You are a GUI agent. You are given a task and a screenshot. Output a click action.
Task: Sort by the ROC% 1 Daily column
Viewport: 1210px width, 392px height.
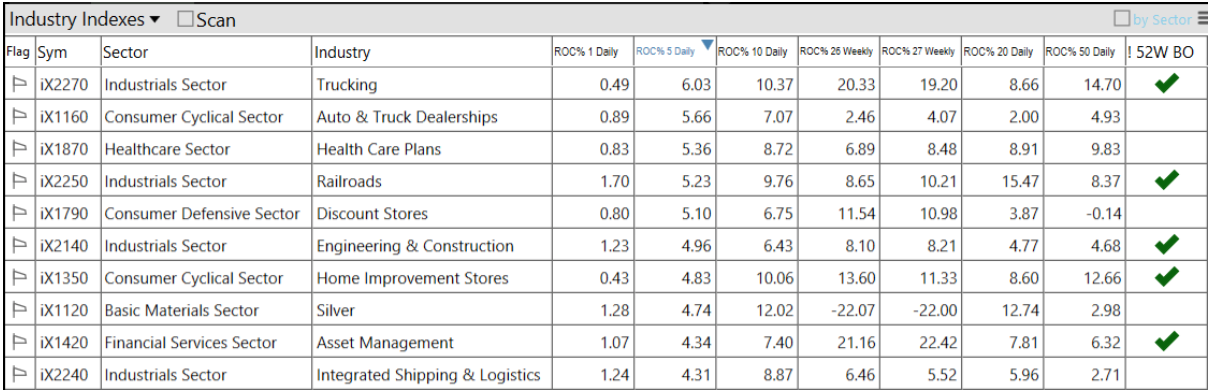586,52
